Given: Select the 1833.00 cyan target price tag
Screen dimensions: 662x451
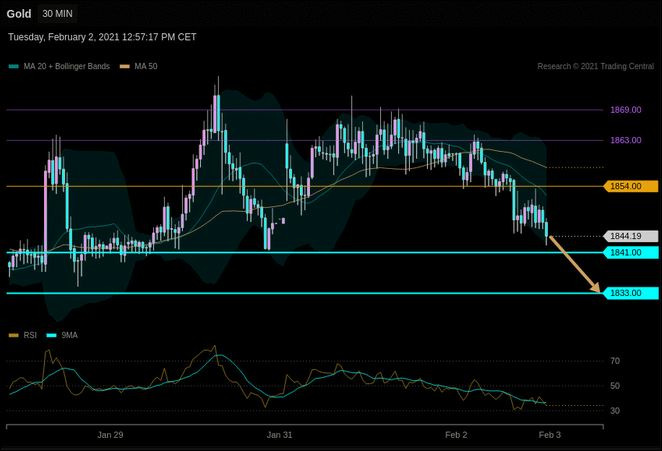Looking at the screenshot, I should [x=631, y=293].
